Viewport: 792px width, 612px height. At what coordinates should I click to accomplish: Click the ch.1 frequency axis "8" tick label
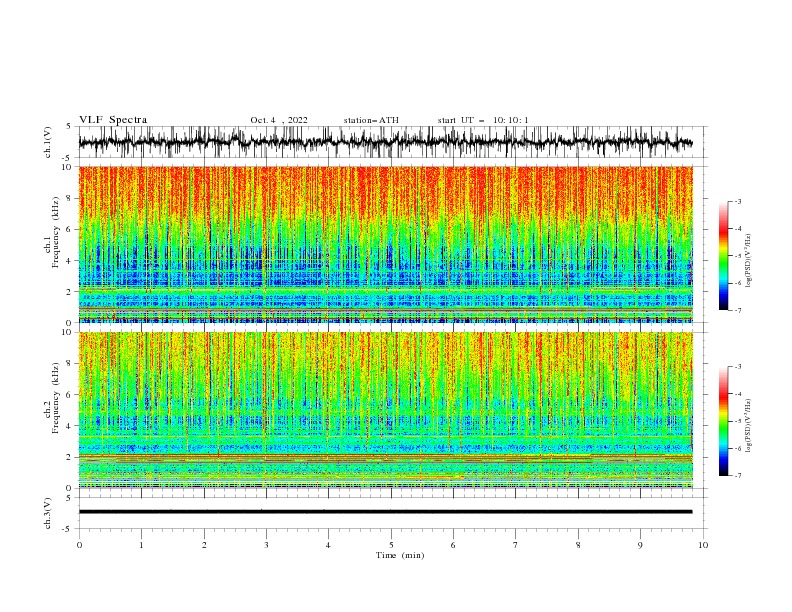[70, 198]
